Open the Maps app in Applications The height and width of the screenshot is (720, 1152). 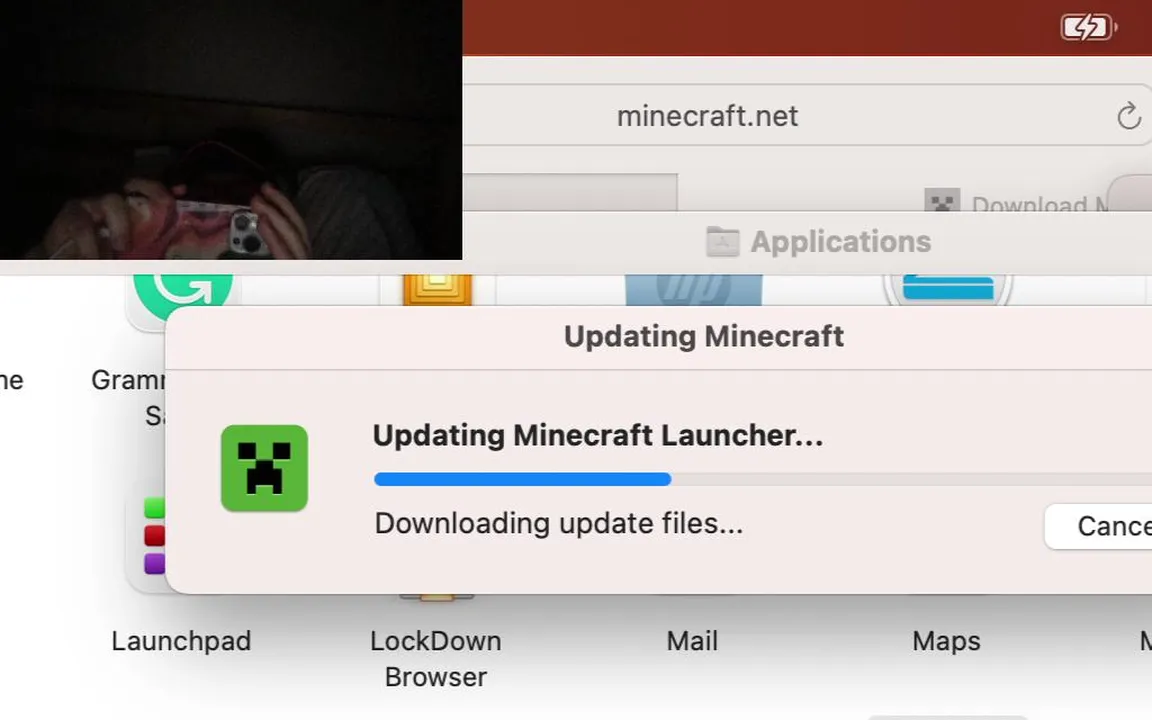point(946,641)
